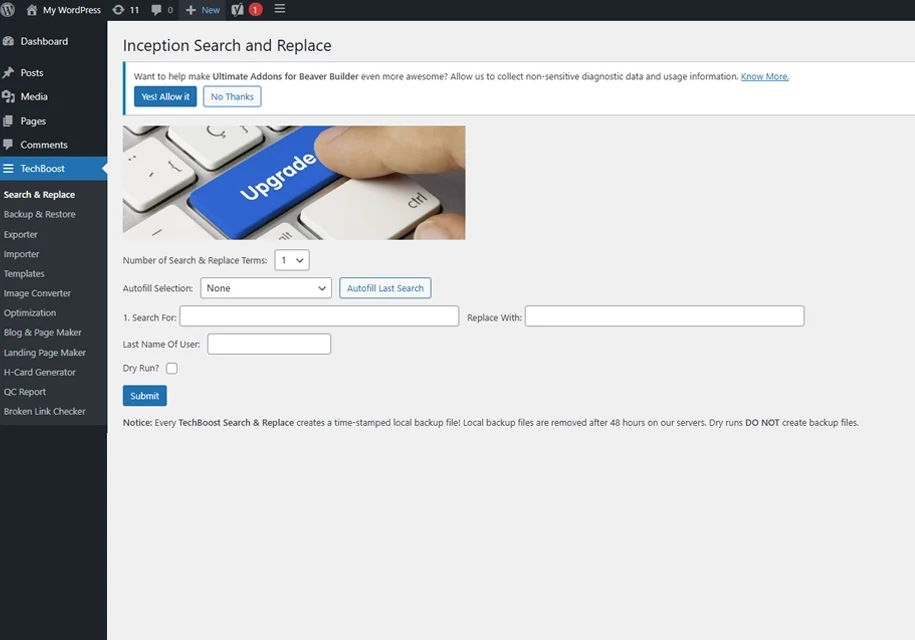Click the hamburger menu icon in admin bar

(280, 9)
